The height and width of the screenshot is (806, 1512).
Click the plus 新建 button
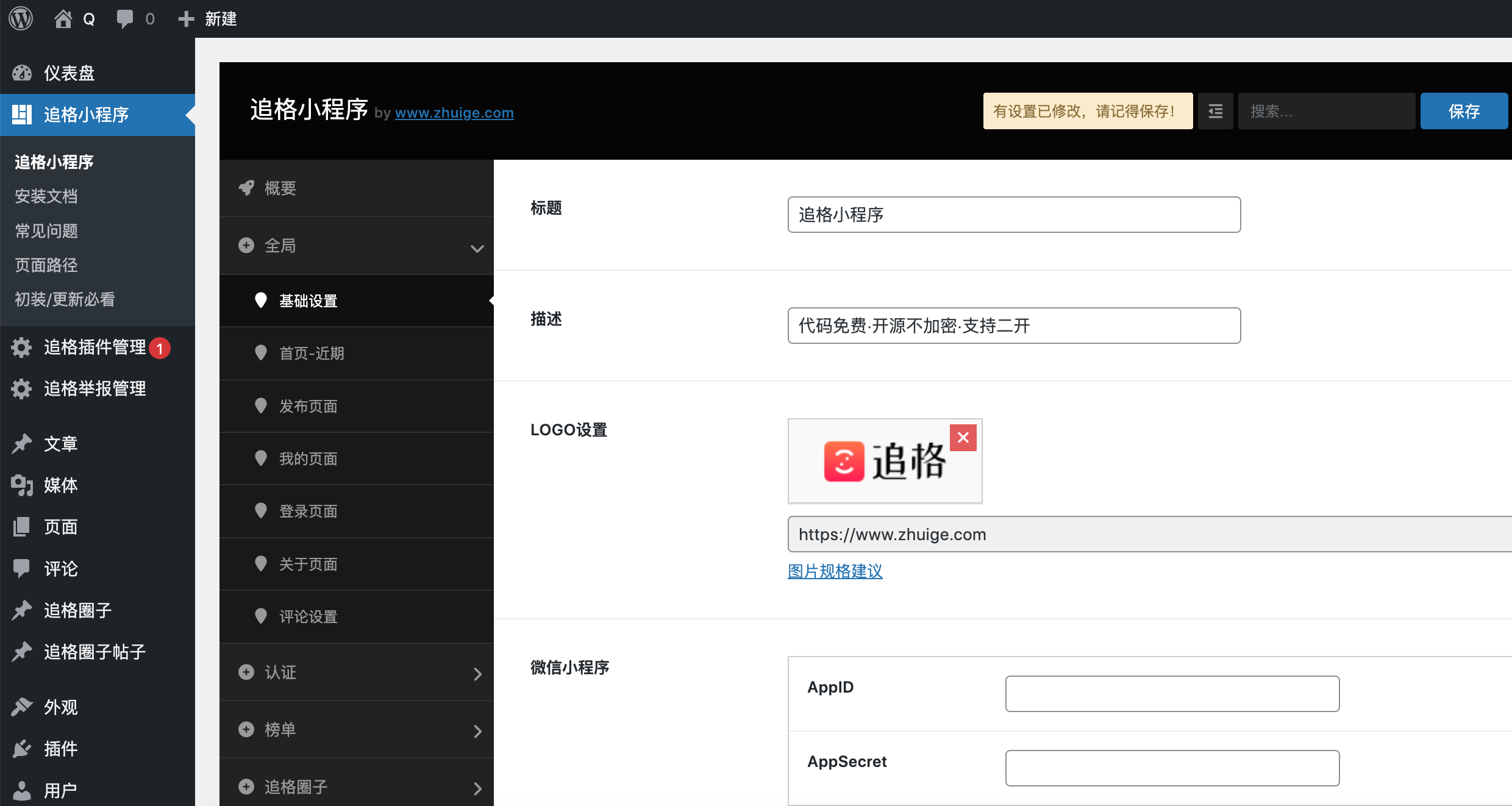pos(207,19)
